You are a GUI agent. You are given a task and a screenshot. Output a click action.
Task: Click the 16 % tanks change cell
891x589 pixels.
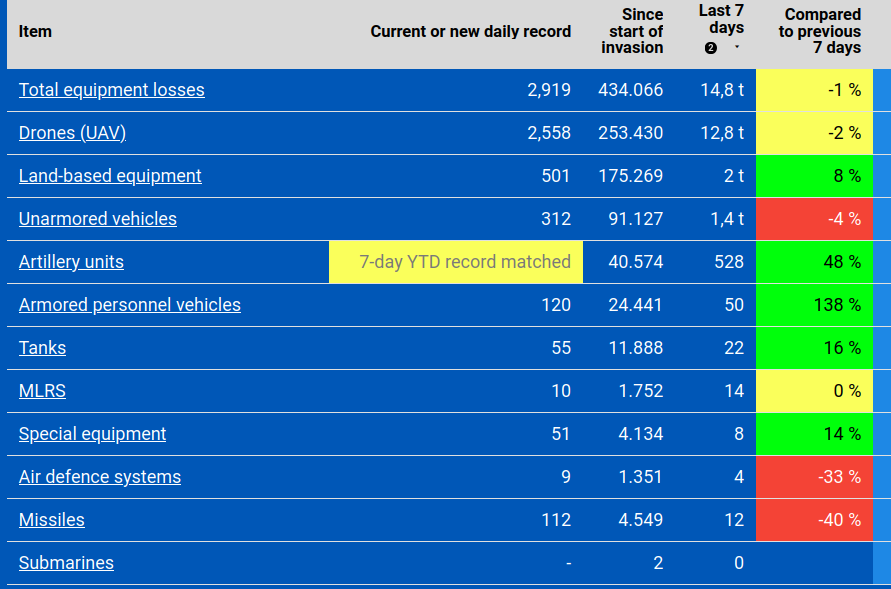[x=814, y=348]
